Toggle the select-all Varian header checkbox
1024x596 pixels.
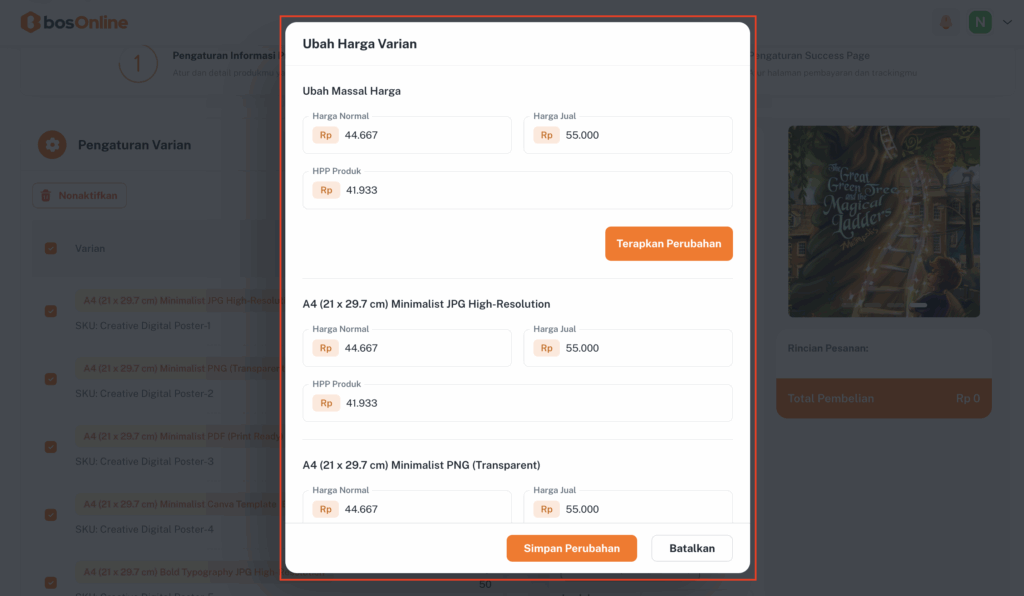(51, 248)
